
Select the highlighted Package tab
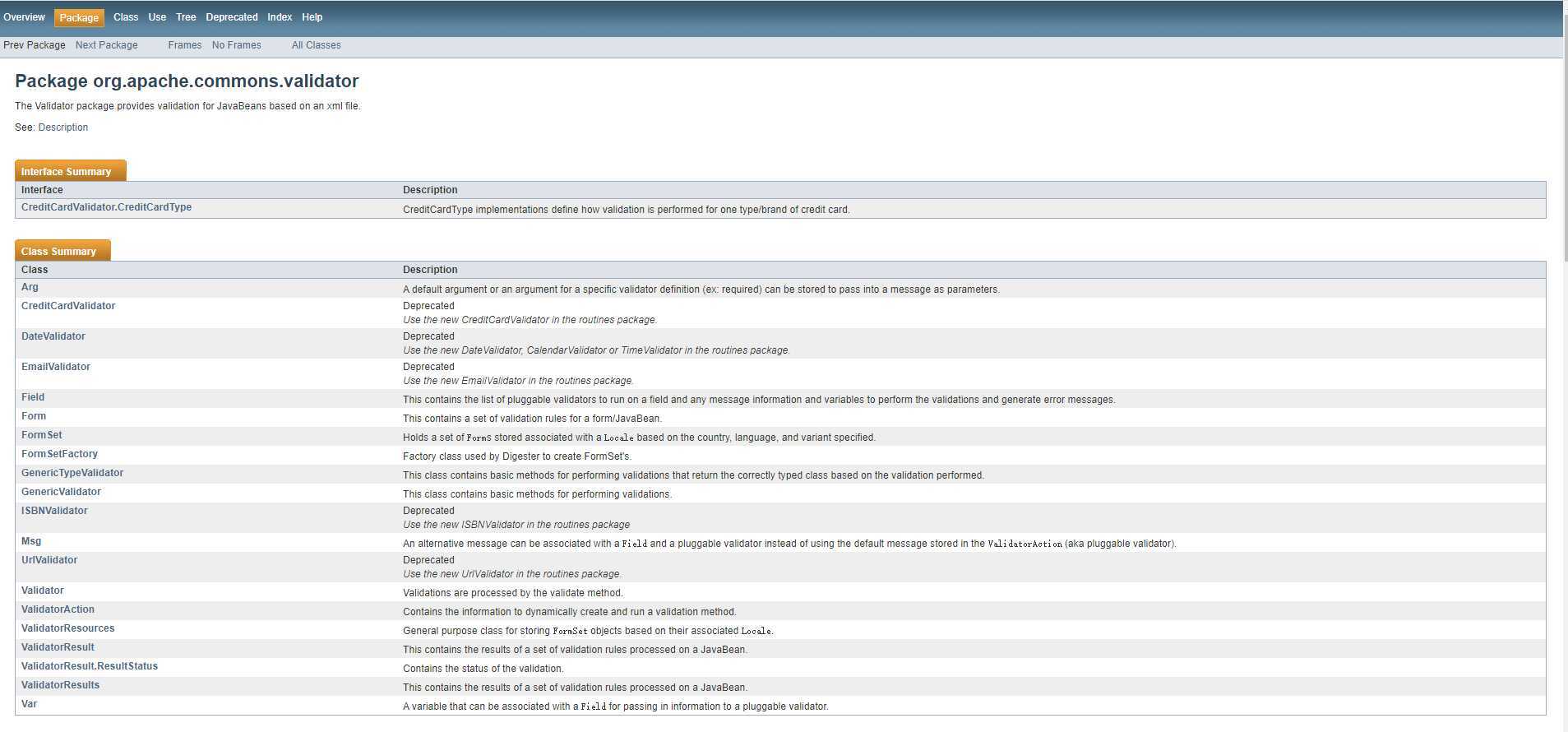click(79, 17)
